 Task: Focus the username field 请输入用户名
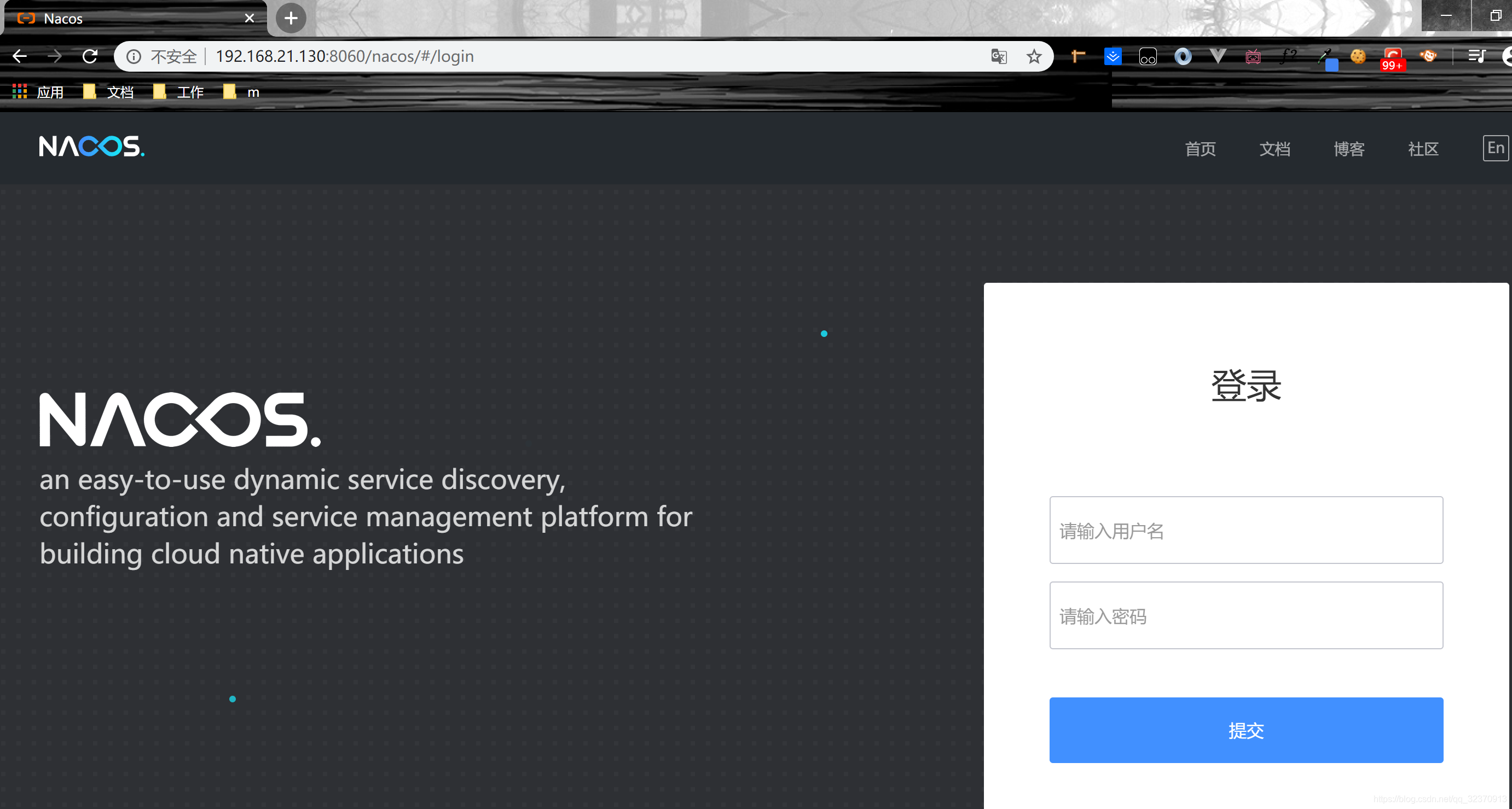(1246, 529)
